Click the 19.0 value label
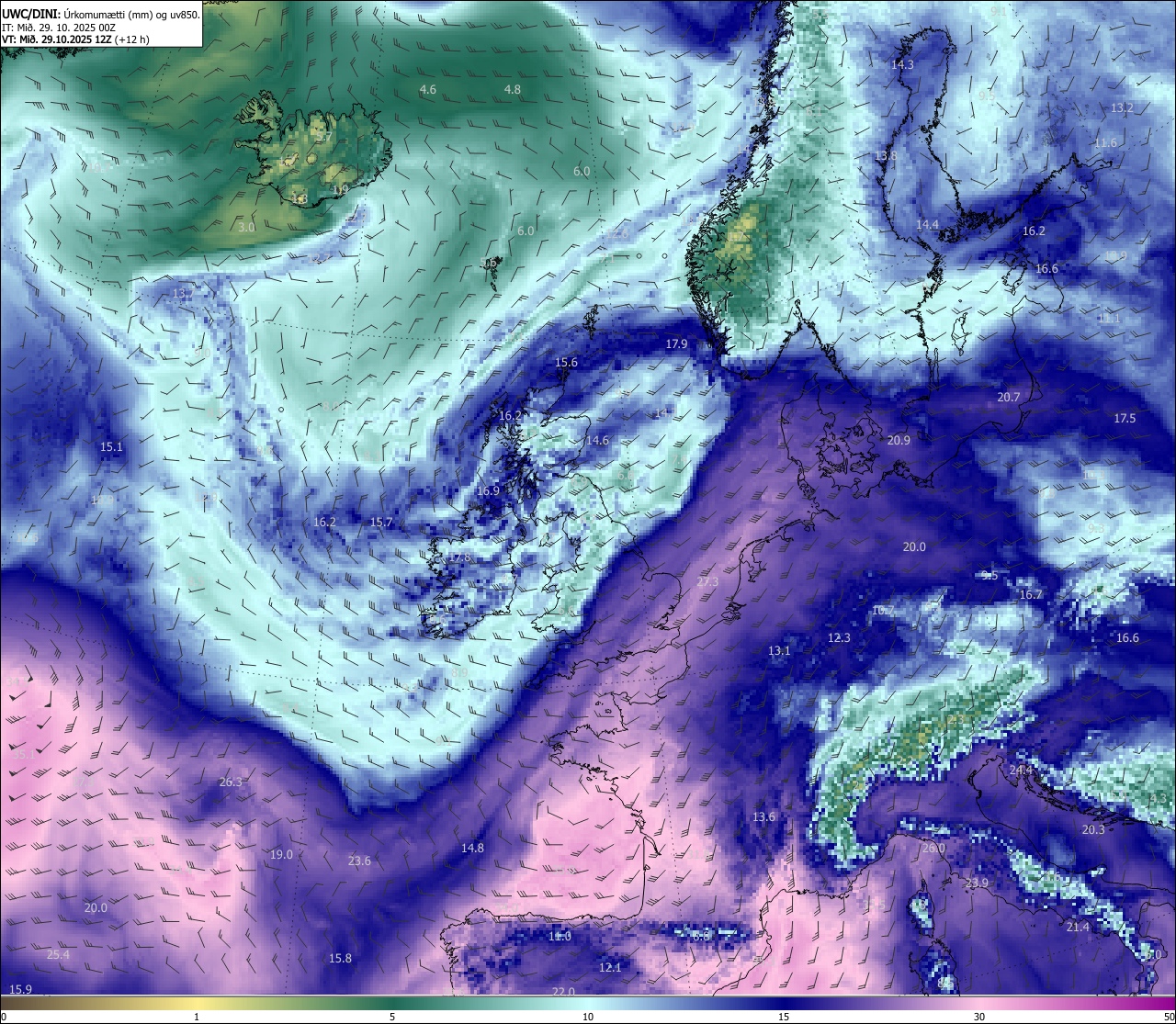 [x=281, y=854]
